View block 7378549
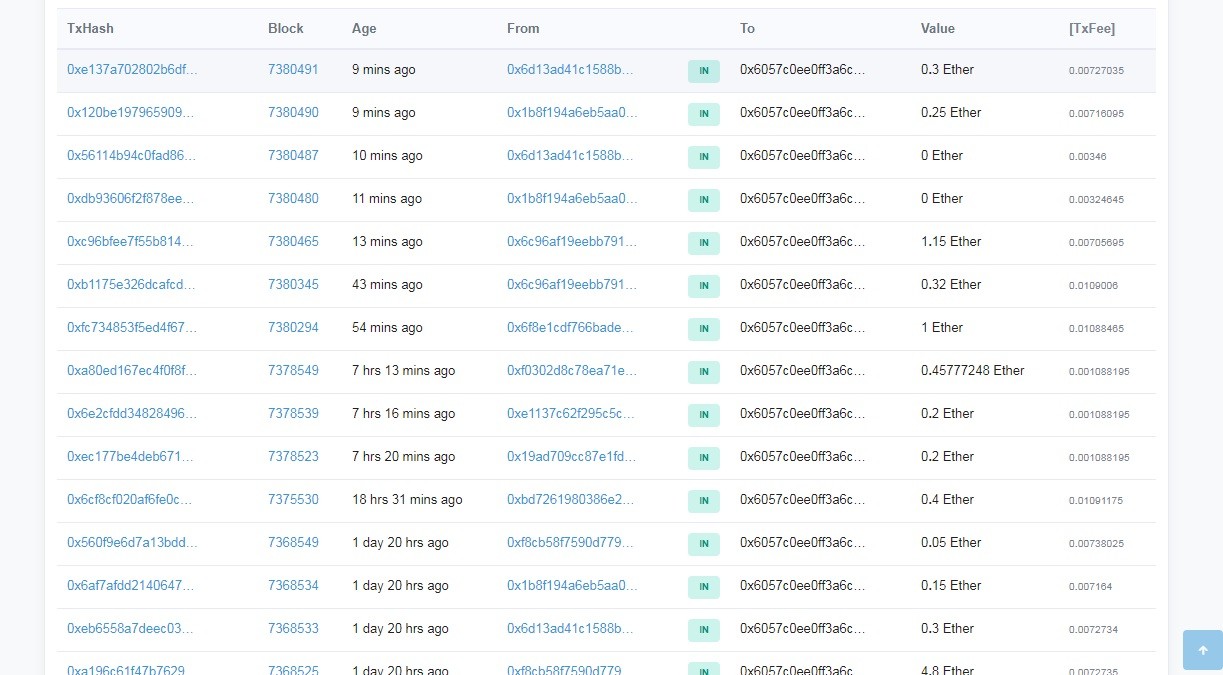This screenshot has width=1223, height=675. click(x=293, y=371)
